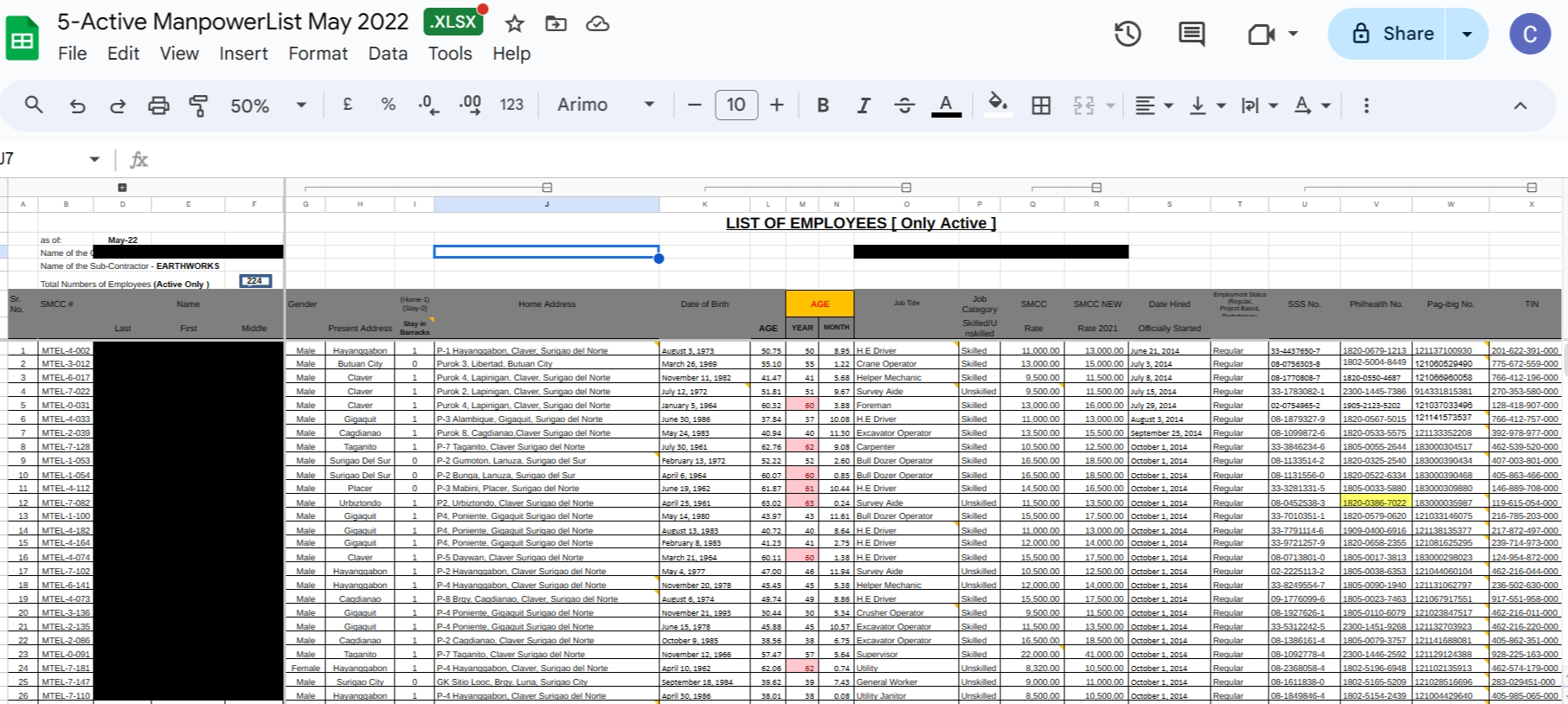Print the spreadsheet
1568x704 pixels.
pyautogui.click(x=158, y=106)
